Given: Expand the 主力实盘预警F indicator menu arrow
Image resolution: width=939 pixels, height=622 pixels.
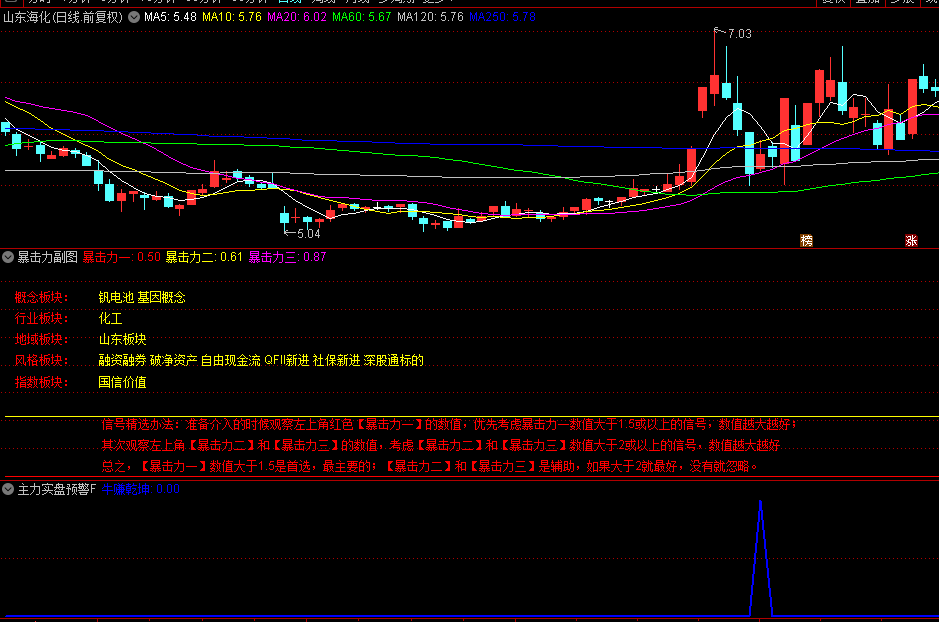Looking at the screenshot, I should [x=8, y=489].
